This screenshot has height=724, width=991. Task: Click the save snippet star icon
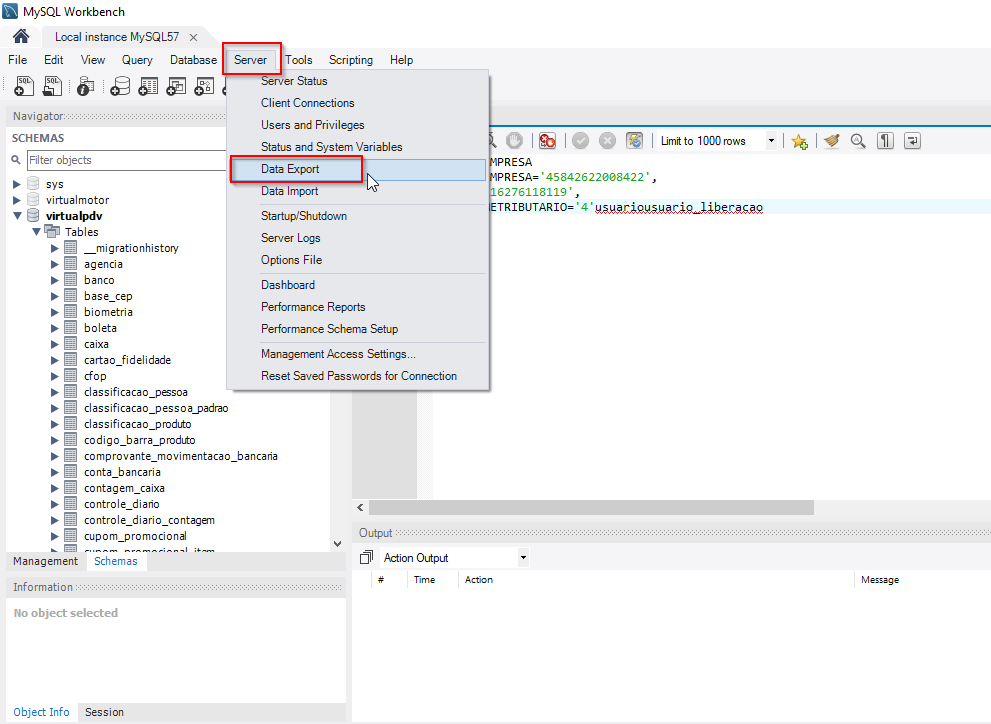click(799, 141)
